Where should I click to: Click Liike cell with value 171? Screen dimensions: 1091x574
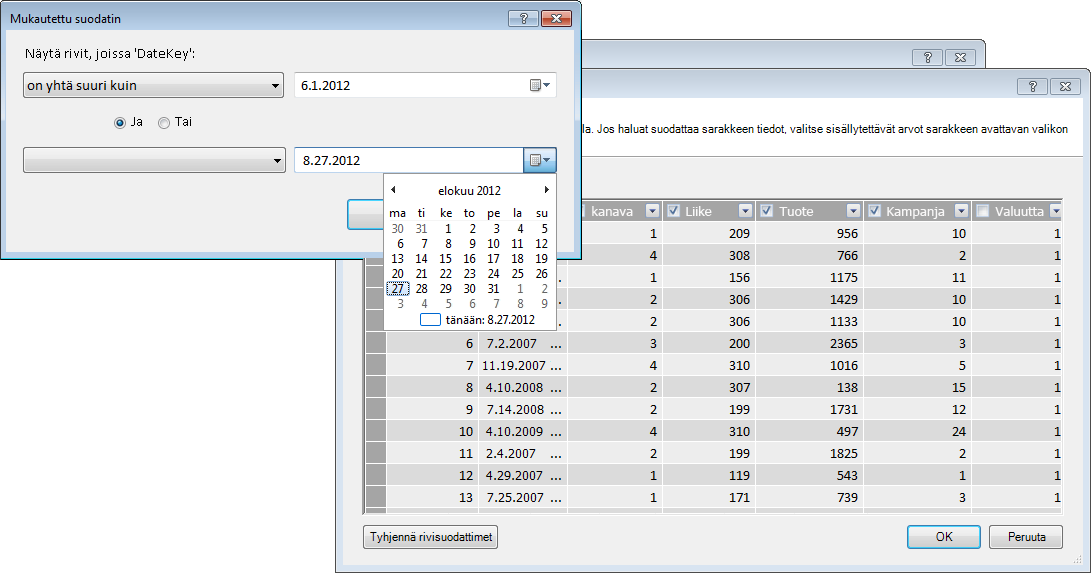[x=708, y=497]
